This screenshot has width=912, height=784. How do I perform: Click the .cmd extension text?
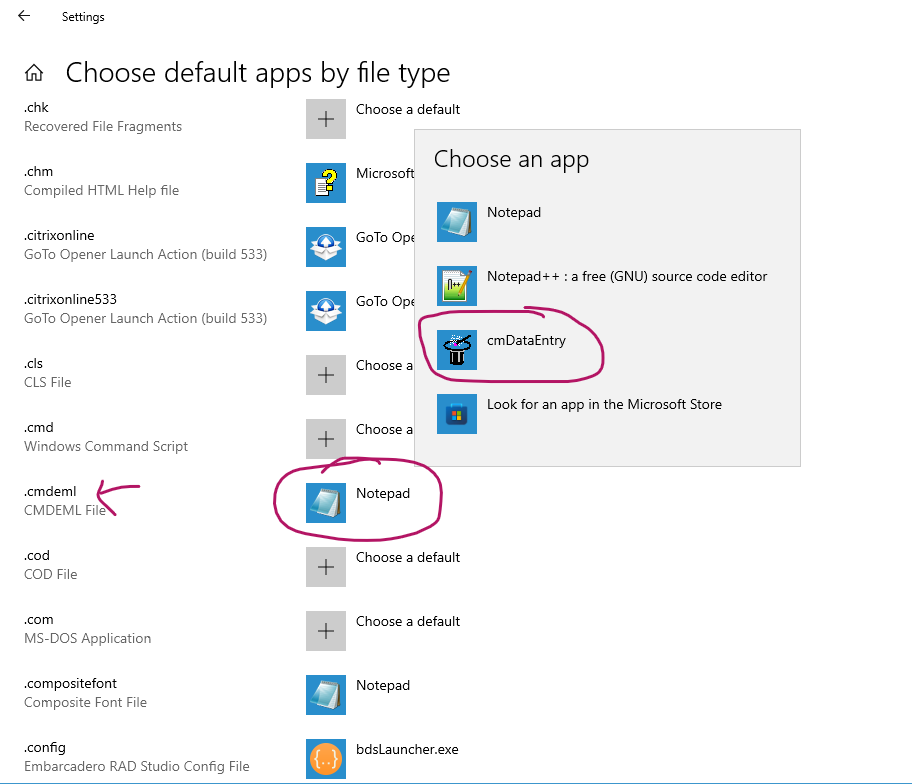point(38,427)
